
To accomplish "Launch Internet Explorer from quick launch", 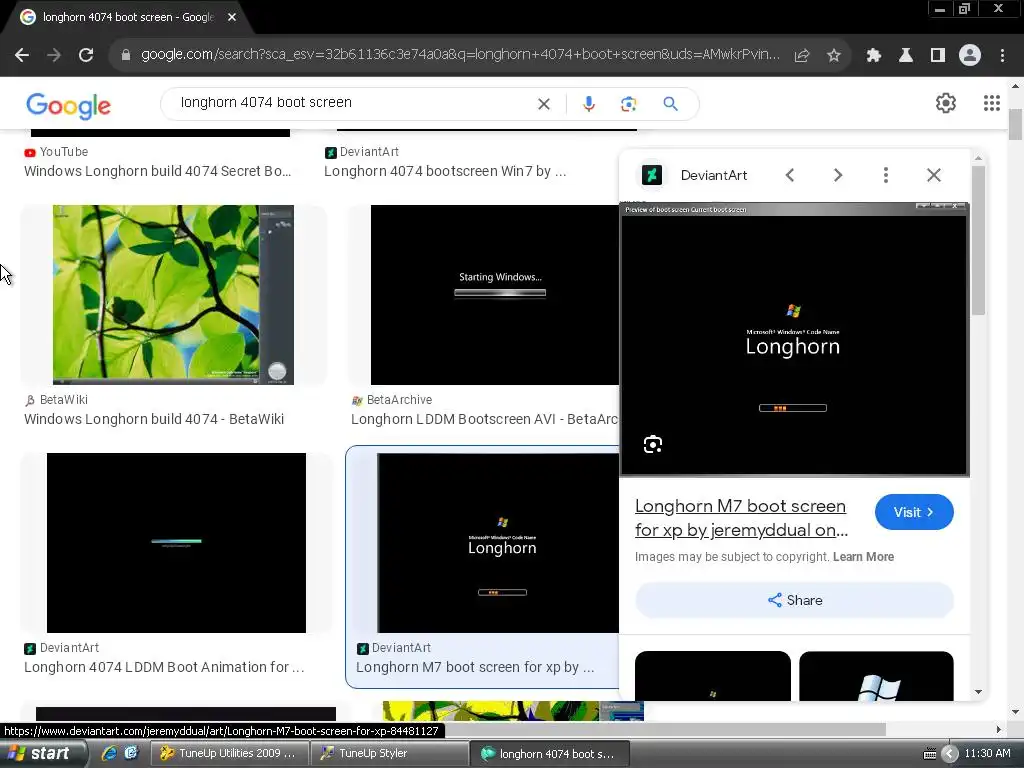I will pos(109,753).
